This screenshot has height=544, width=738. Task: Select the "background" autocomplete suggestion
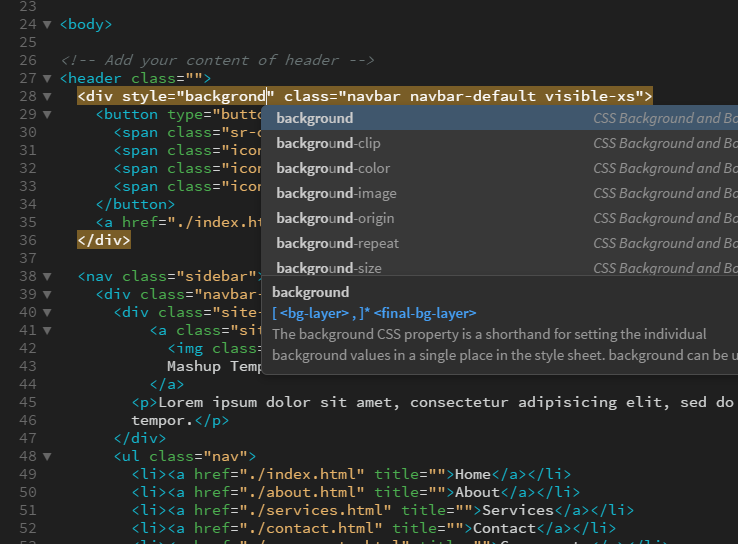[315, 118]
